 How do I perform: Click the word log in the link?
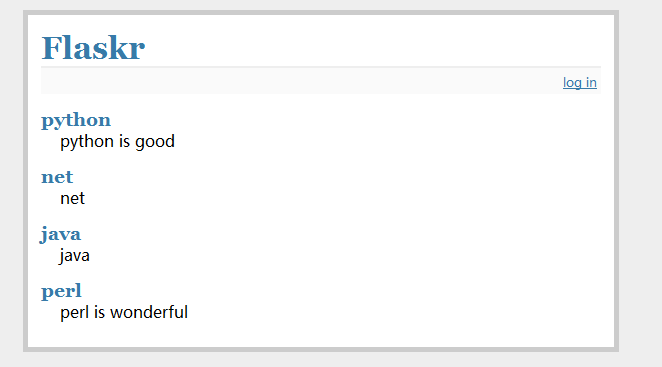coord(572,83)
